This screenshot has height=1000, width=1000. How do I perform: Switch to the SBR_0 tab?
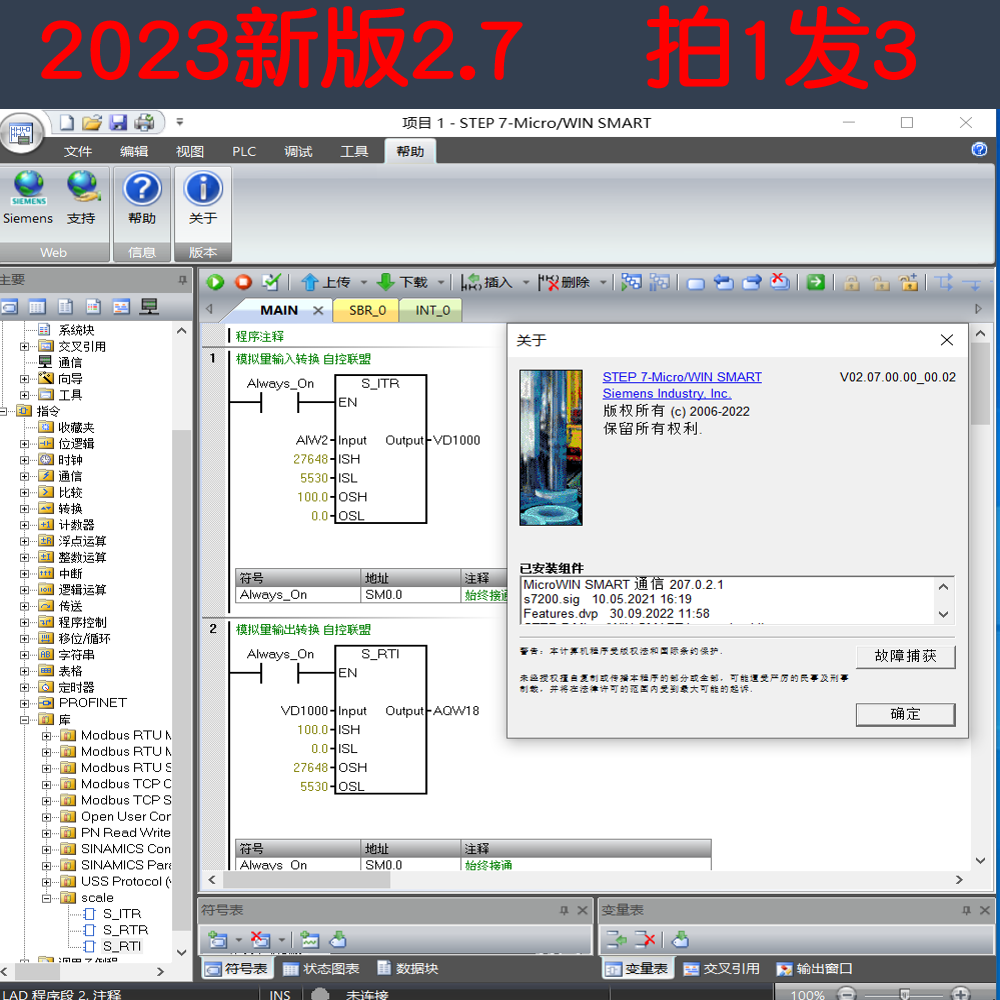pyautogui.click(x=367, y=311)
